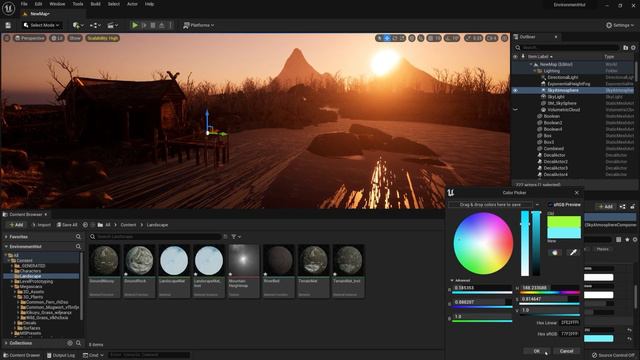Open the Content Browser filter dropdown
Image resolution: width=640 pixels, height=360 pixels.
click(236, 236)
